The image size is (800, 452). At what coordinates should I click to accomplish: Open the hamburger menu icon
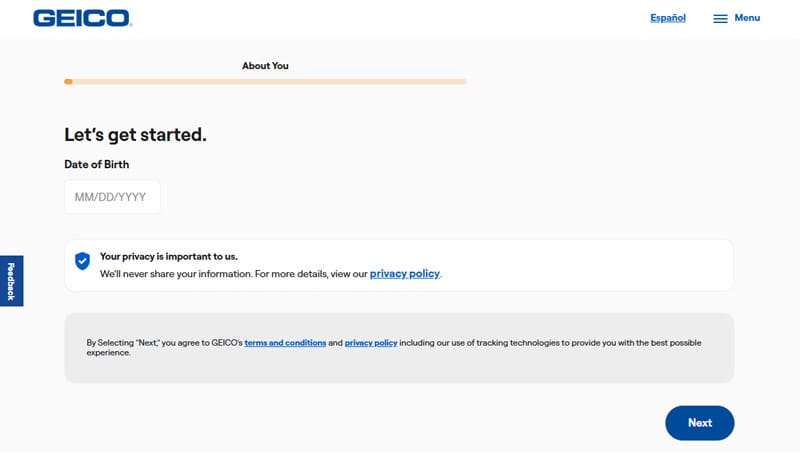pos(720,18)
